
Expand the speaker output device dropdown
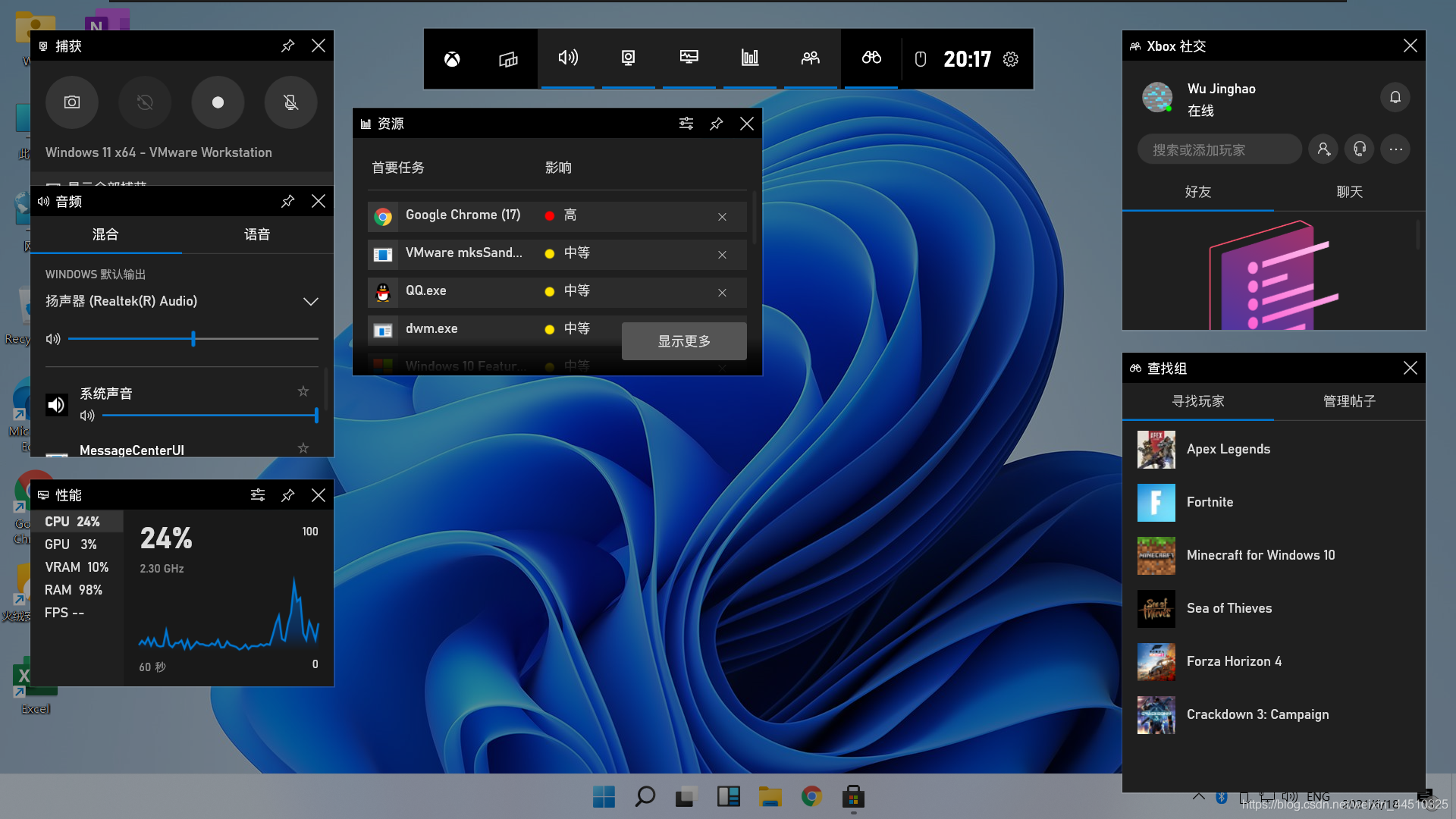[x=310, y=302]
